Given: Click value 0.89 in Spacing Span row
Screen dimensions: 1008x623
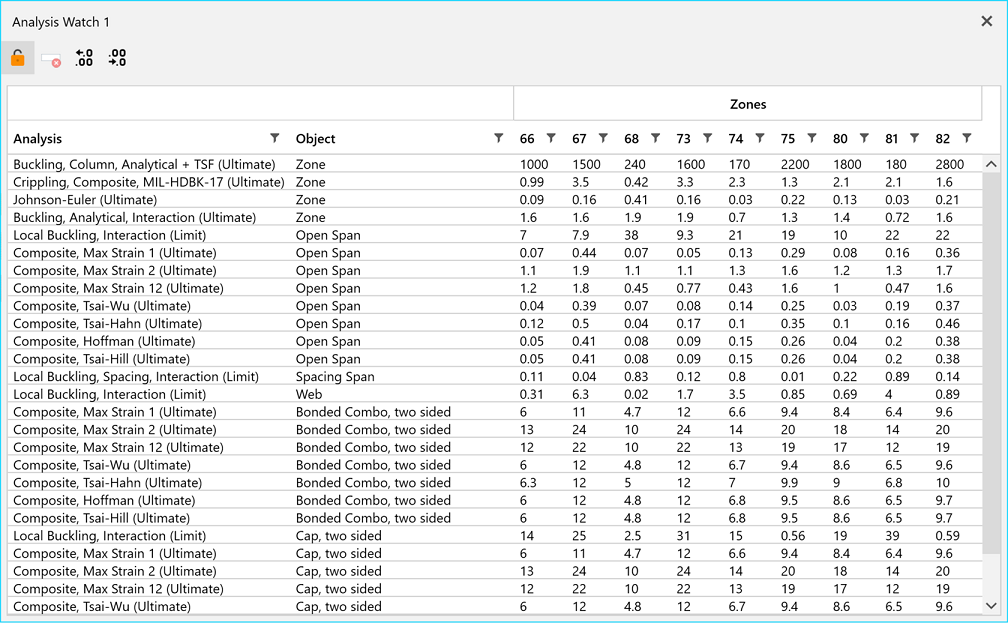Looking at the screenshot, I should 897,377.
